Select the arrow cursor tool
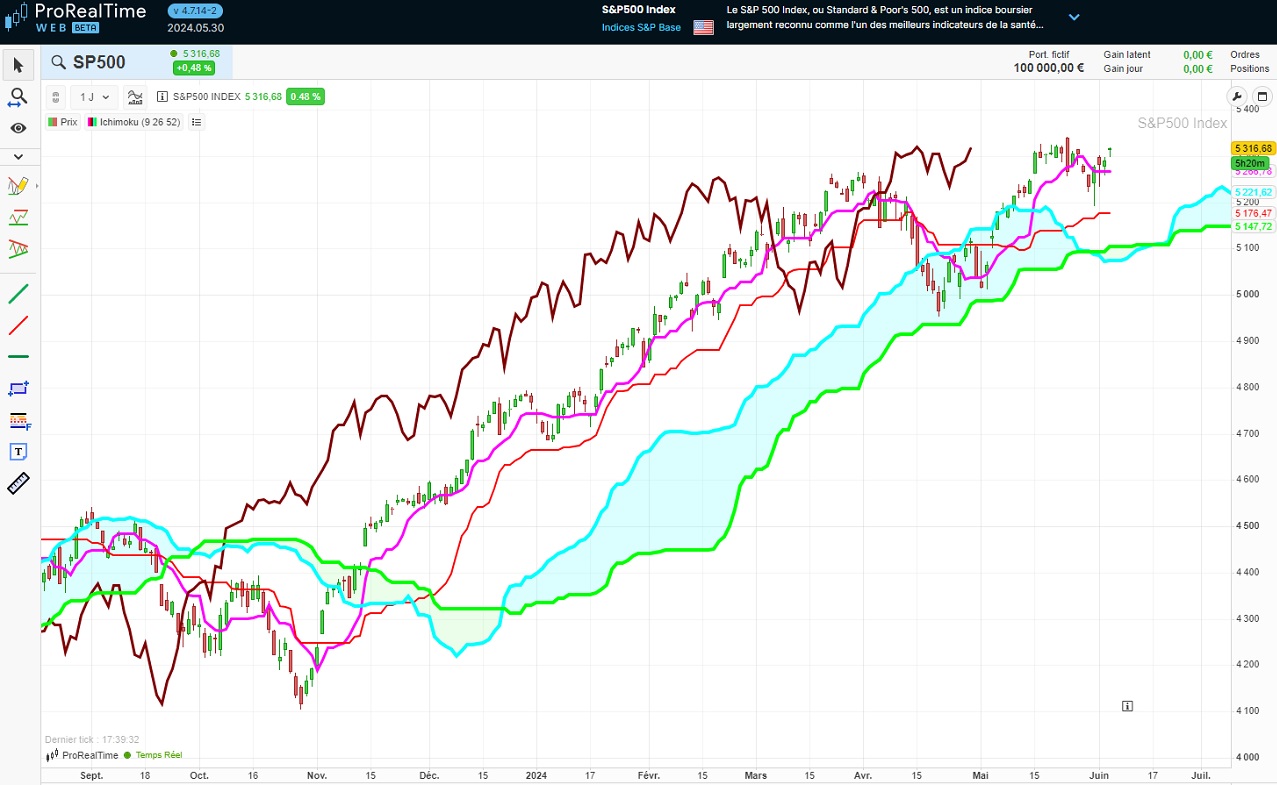Screen dimensions: 1277x785 tap(18, 66)
